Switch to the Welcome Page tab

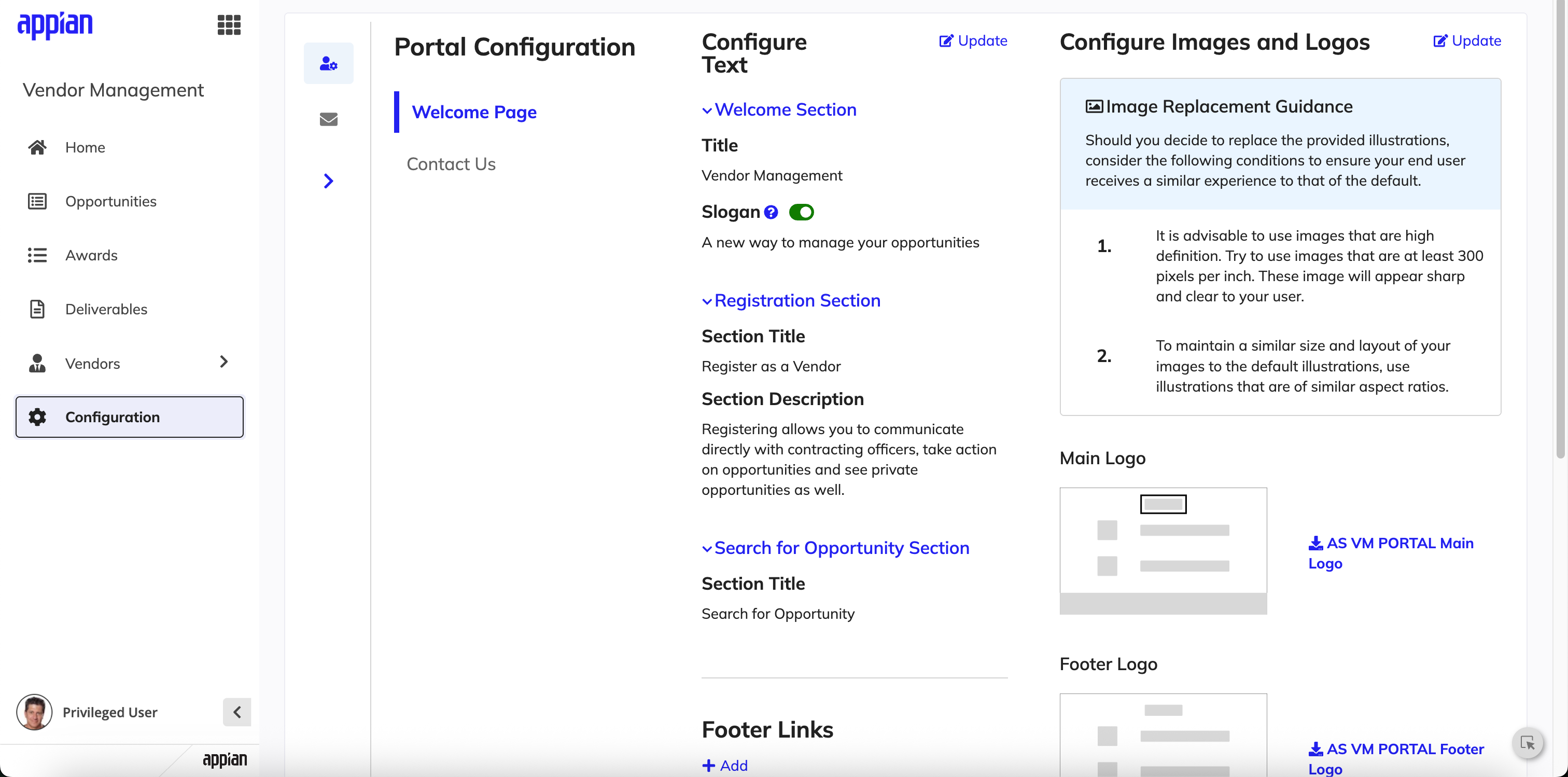(474, 112)
